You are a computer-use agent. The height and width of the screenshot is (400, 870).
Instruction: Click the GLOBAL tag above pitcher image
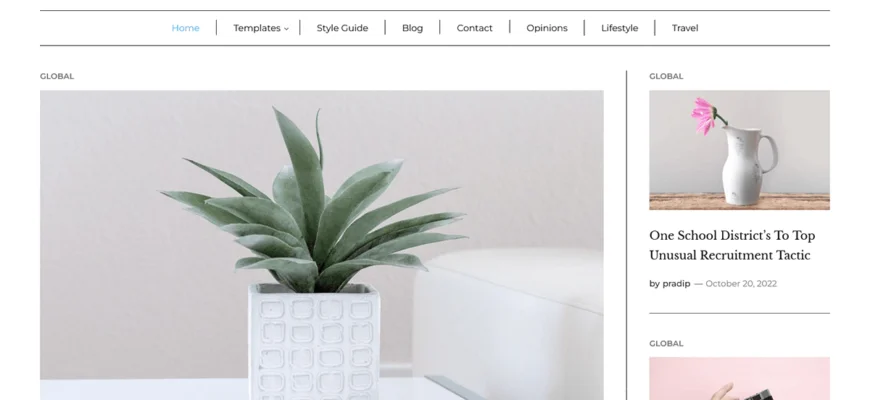[666, 76]
